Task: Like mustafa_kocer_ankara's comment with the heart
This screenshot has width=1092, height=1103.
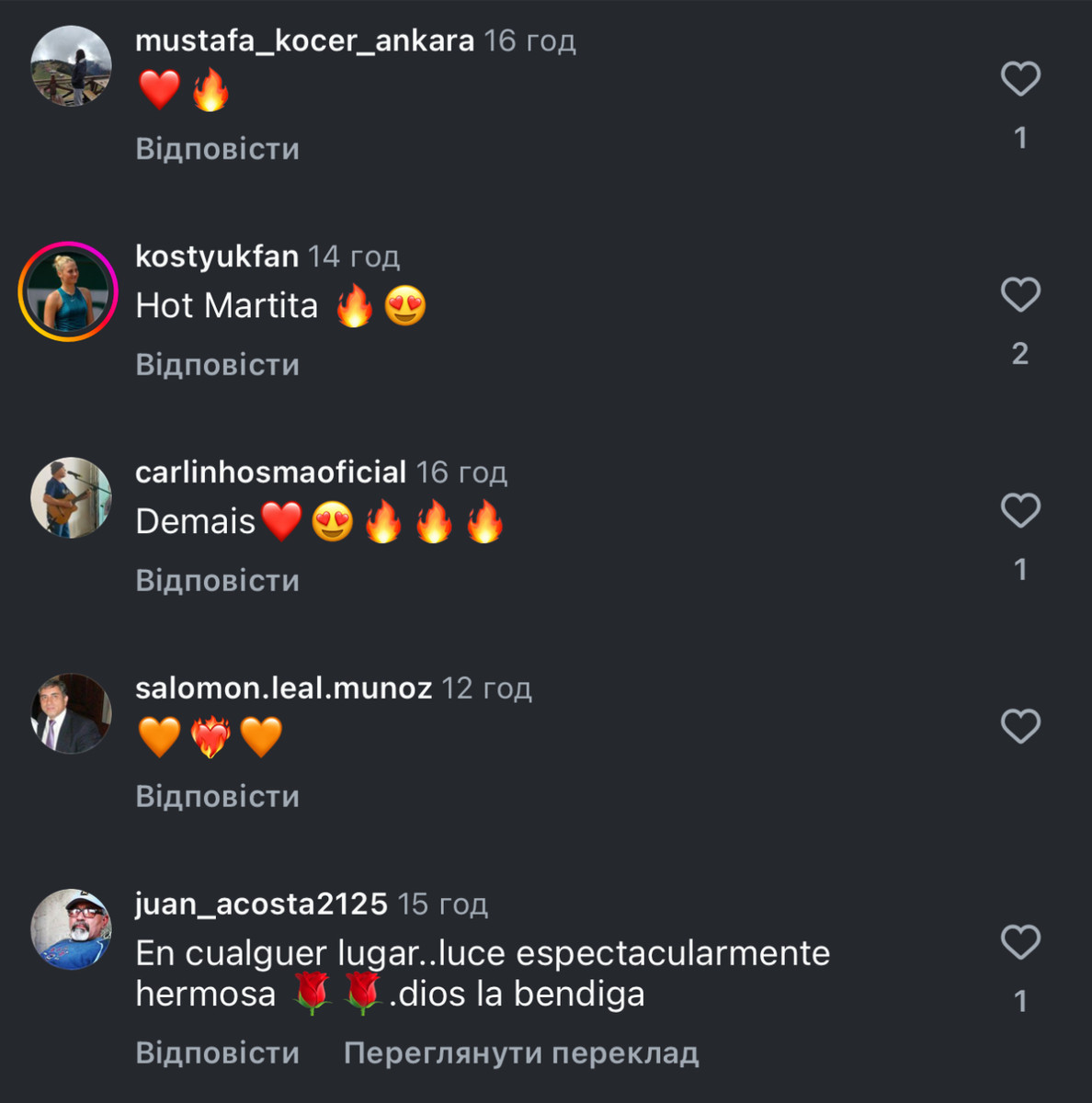Action: tap(1019, 79)
